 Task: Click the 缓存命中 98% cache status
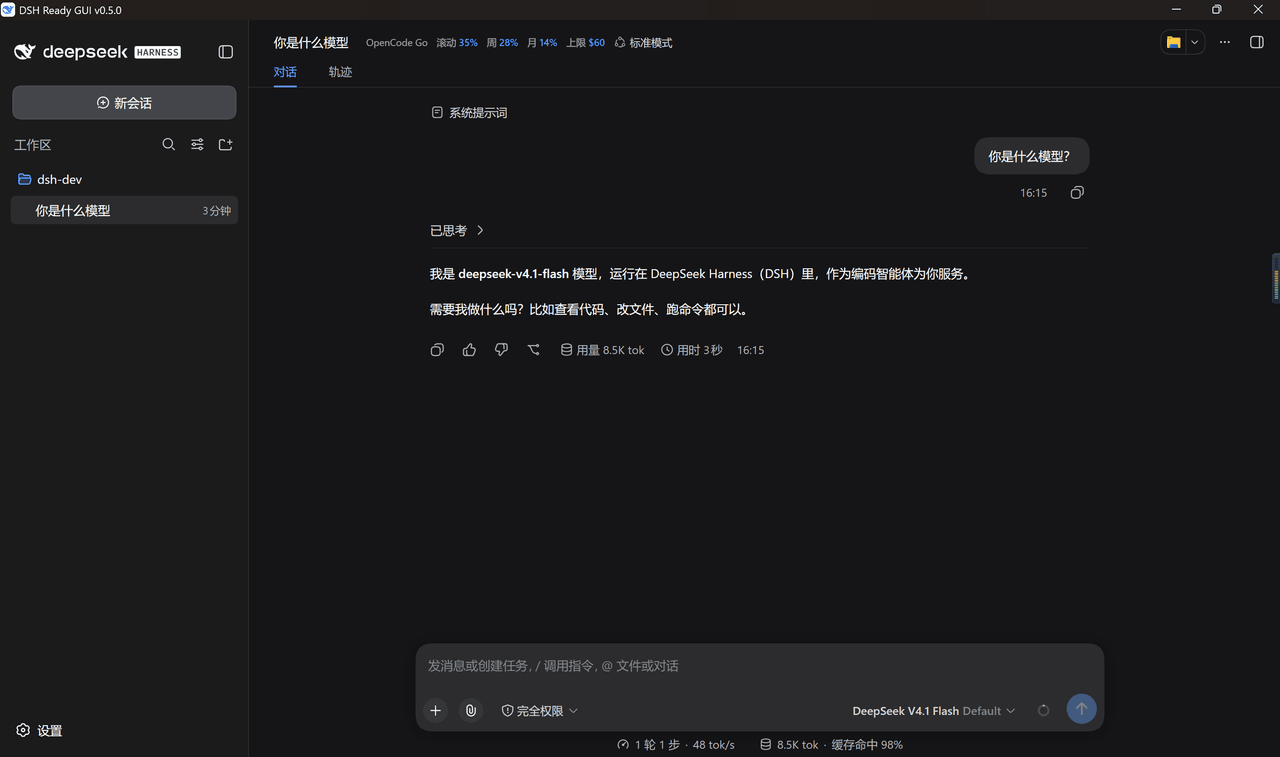tap(867, 745)
